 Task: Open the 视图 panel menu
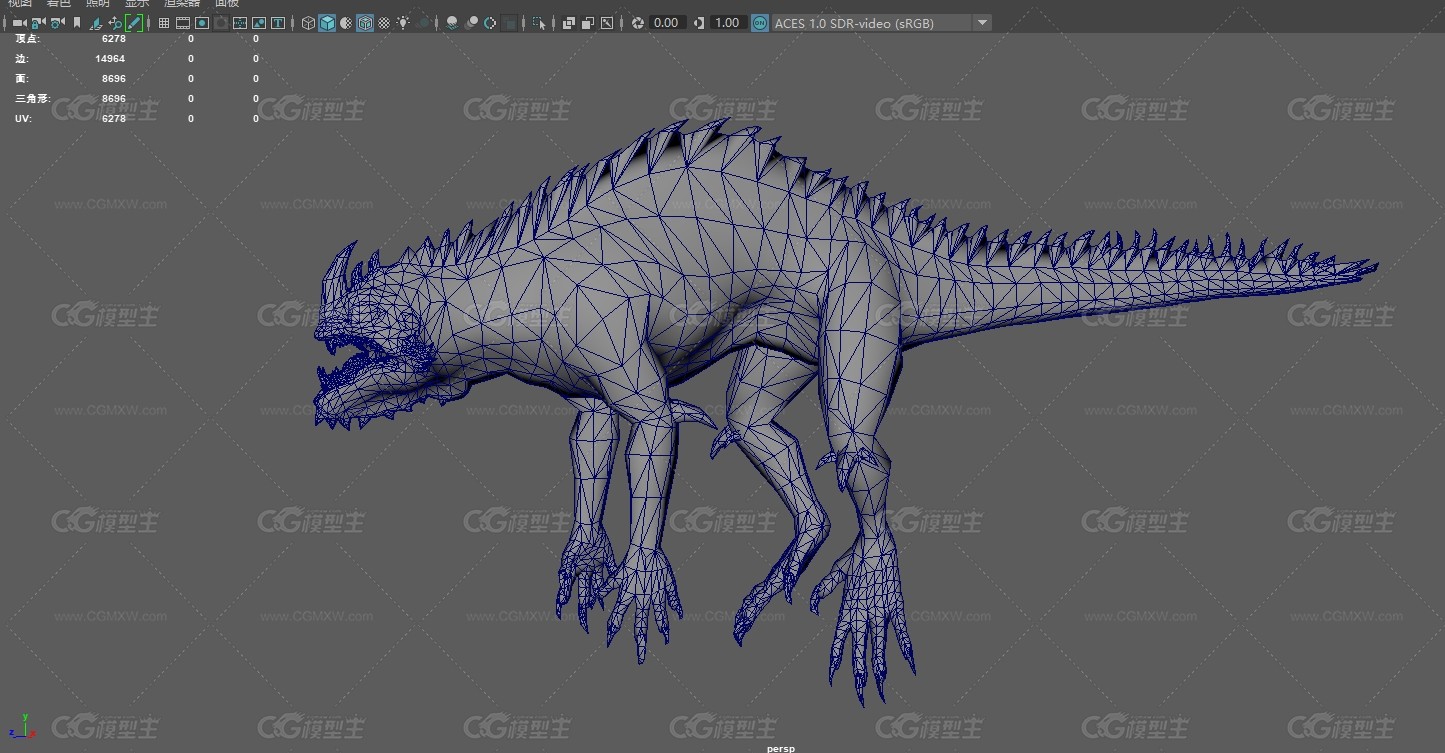(20, 3)
